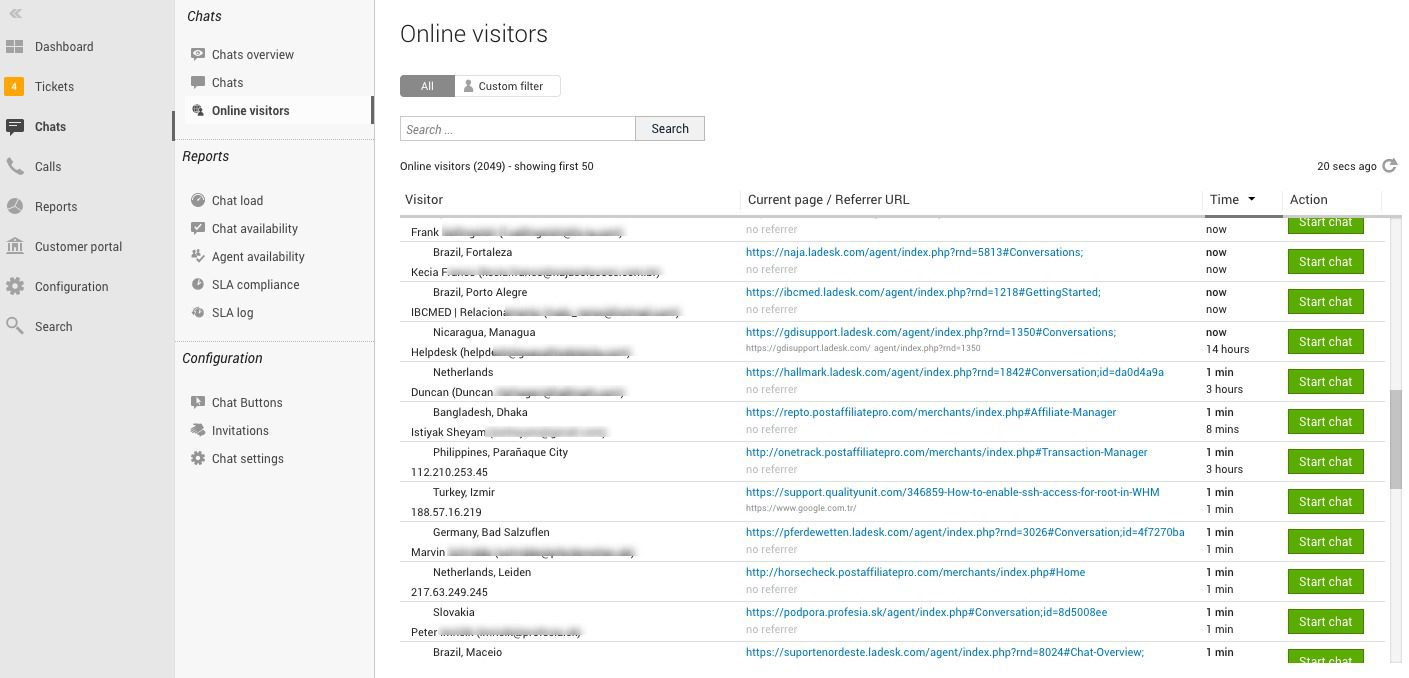
Task: Sort by the Time column arrow
Action: 1251,199
